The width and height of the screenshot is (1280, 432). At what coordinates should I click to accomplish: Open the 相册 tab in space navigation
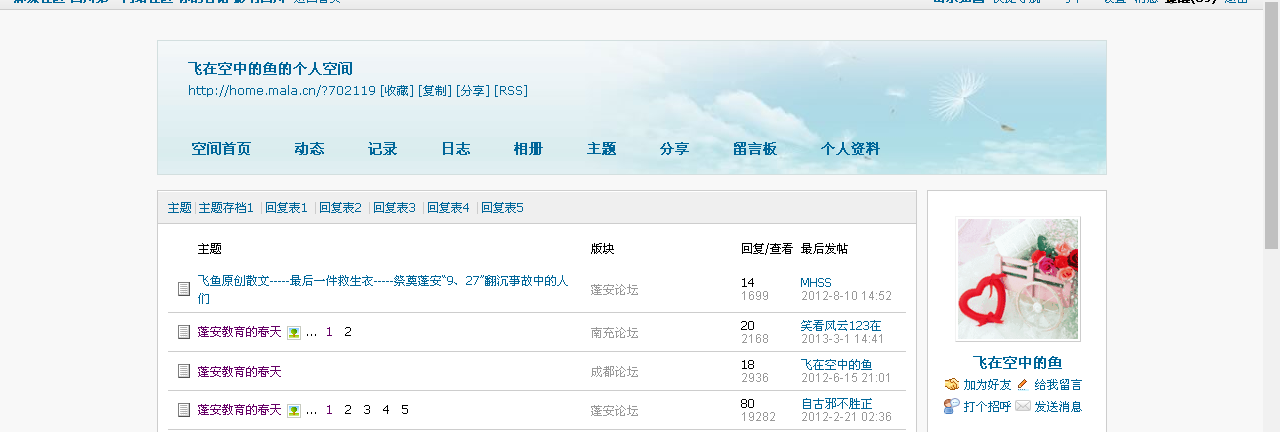tap(528, 149)
